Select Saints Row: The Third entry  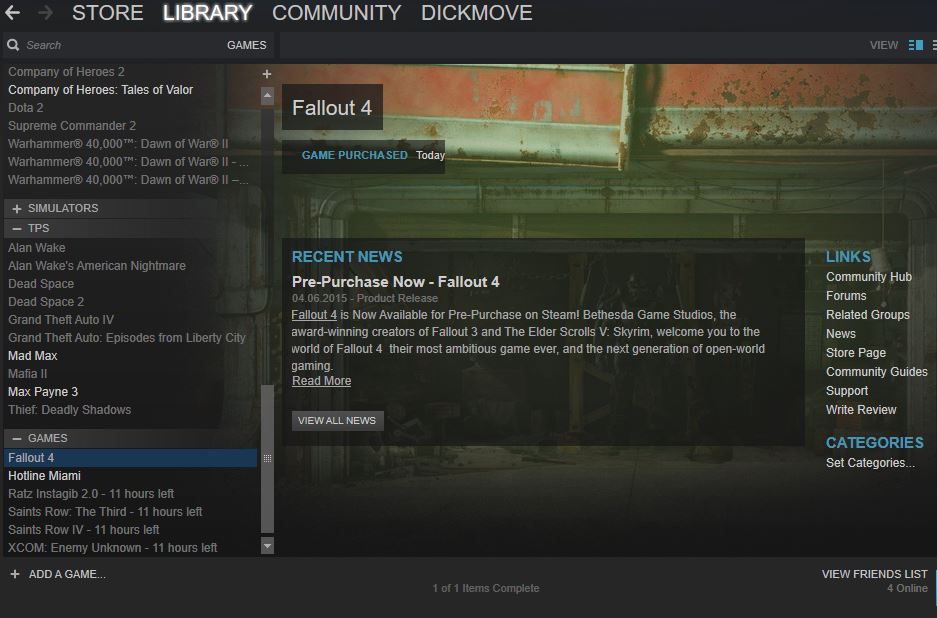coord(105,512)
